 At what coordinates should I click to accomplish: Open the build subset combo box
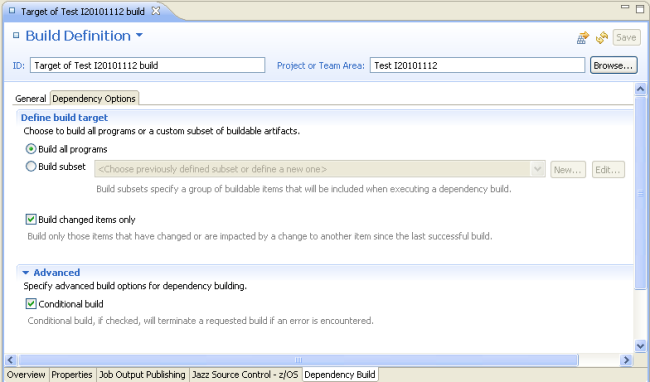(320, 169)
